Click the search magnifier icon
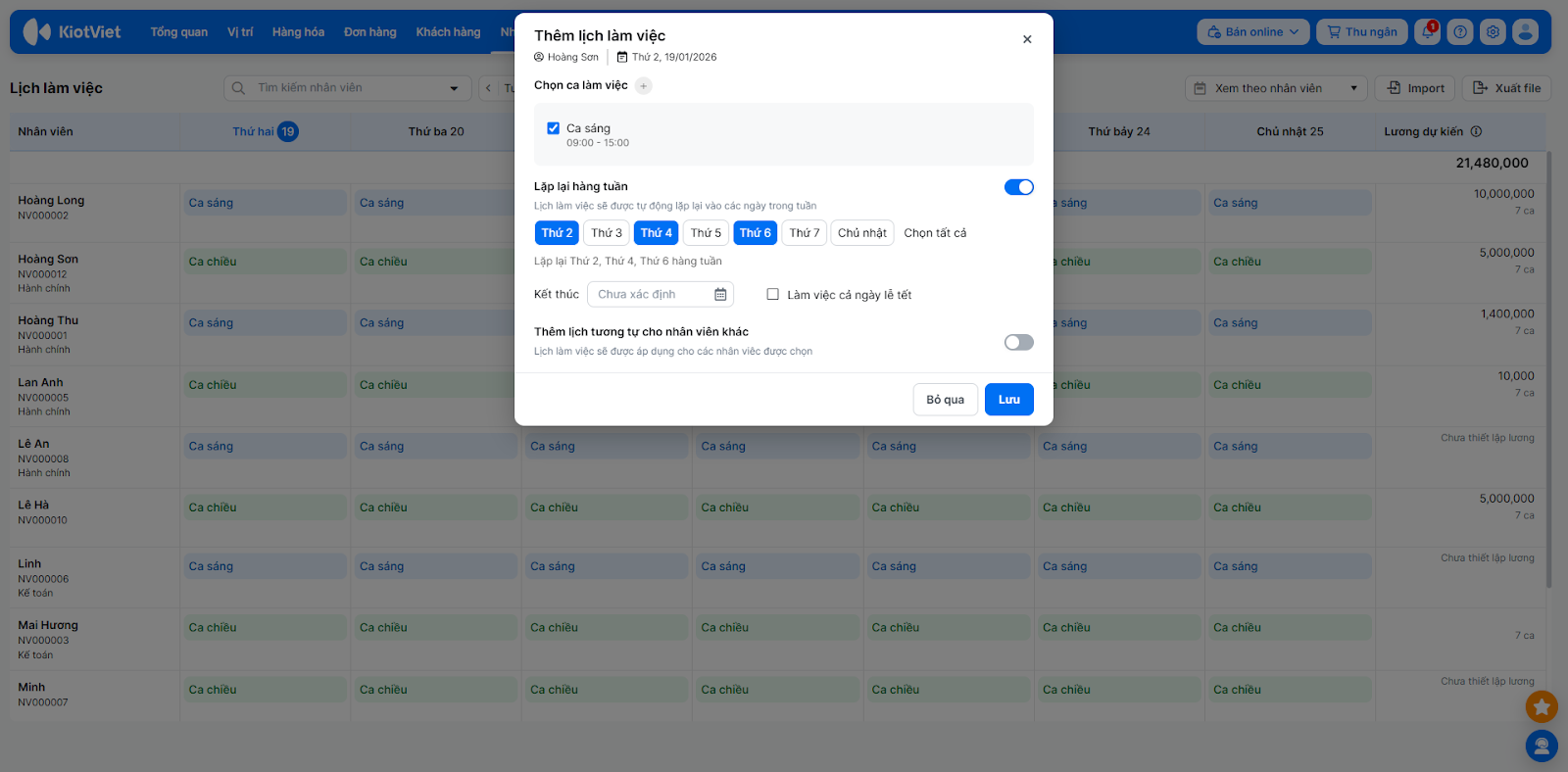Image resolution: width=1568 pixels, height=772 pixels. [x=238, y=88]
